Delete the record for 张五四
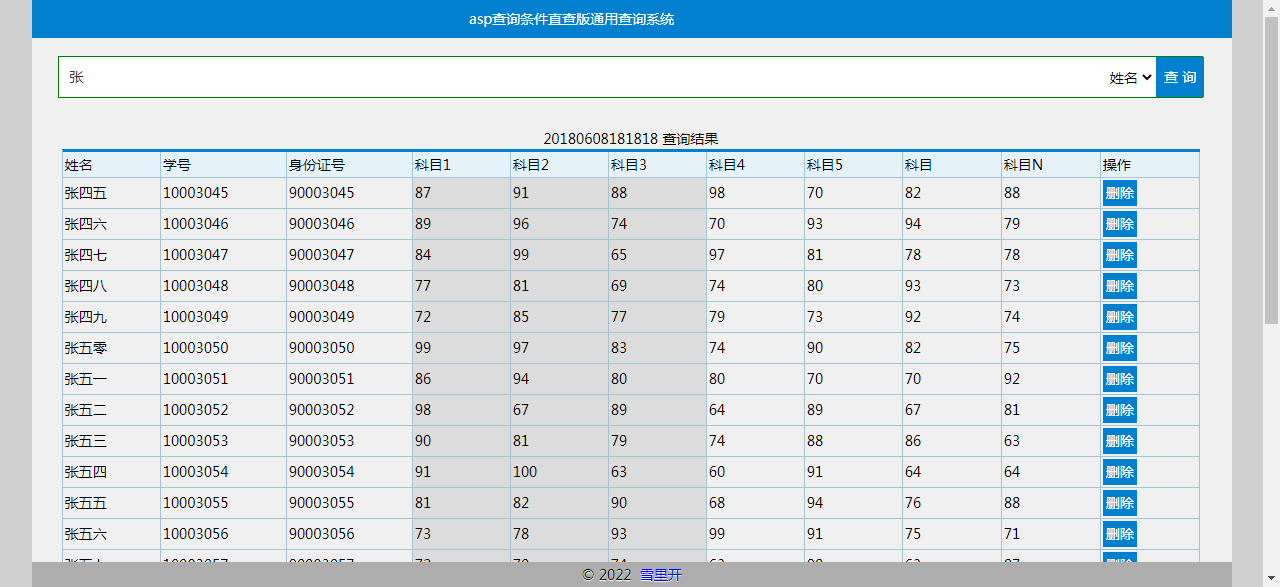1280x587 pixels. click(1119, 472)
